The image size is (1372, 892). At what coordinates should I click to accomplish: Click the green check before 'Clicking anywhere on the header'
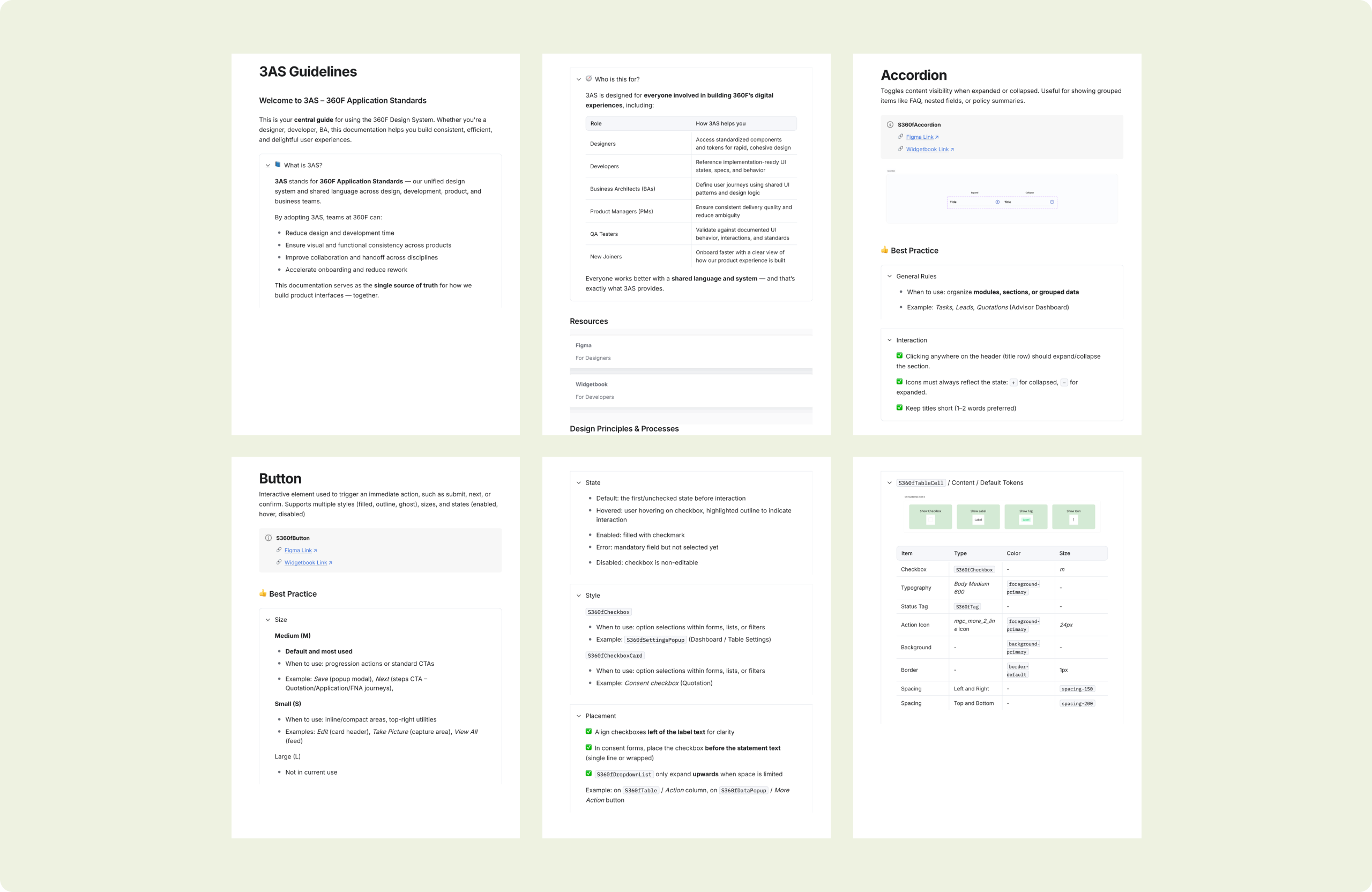coord(899,356)
